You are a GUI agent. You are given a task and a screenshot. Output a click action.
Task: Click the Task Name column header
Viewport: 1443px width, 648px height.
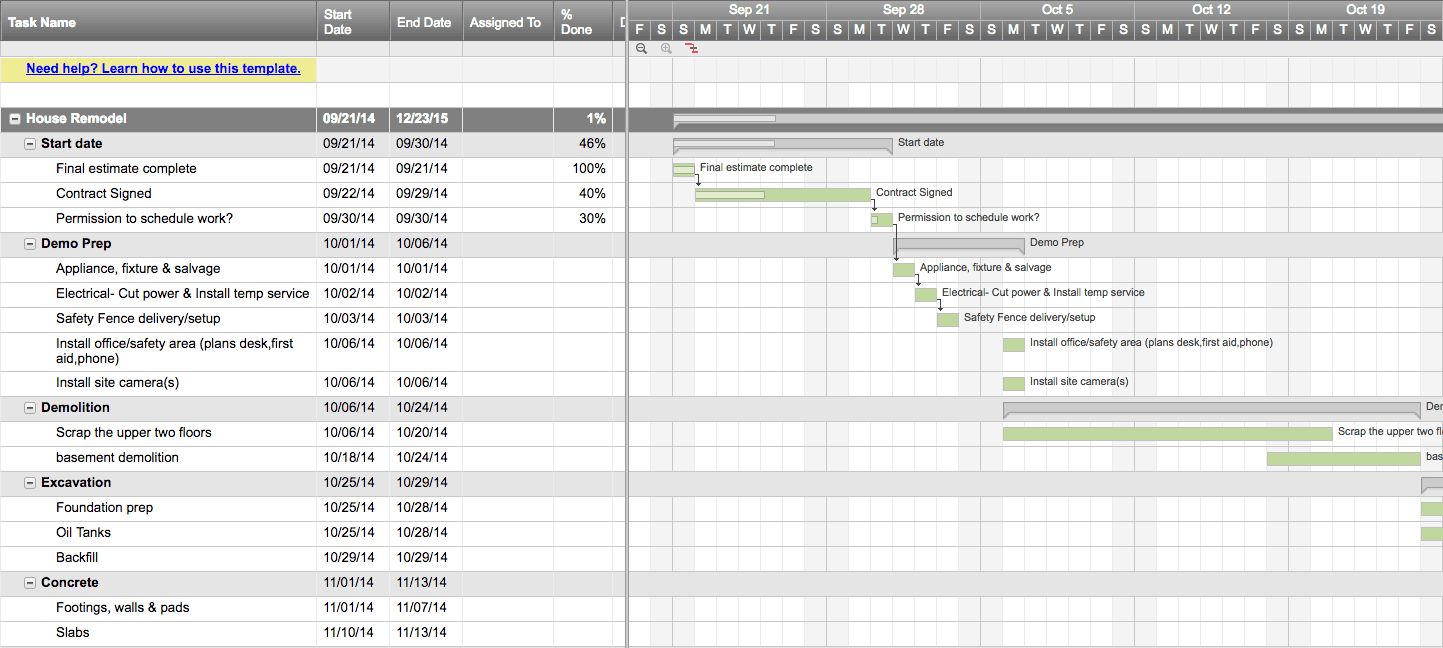(42, 22)
